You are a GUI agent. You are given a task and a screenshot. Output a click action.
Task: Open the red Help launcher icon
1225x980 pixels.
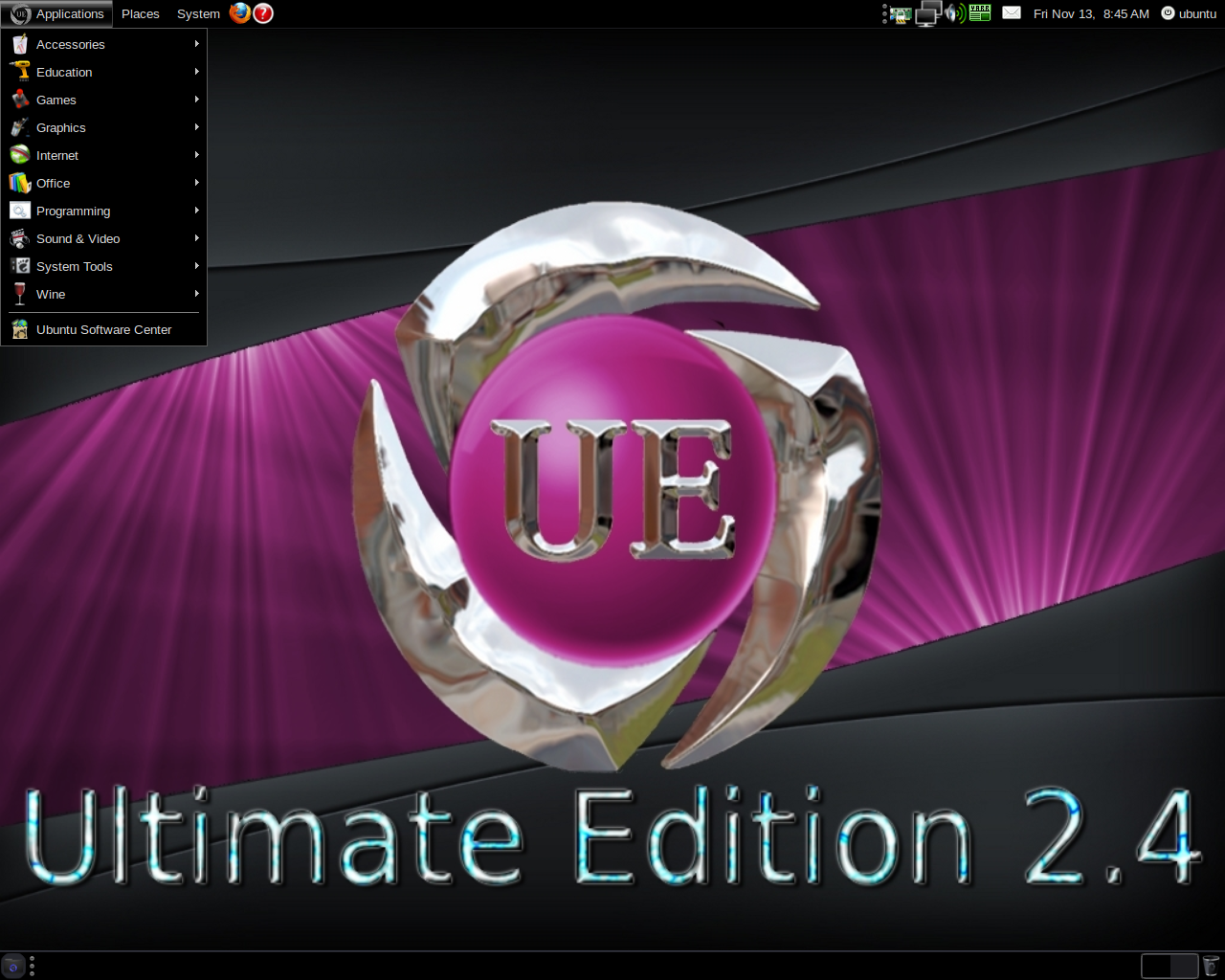click(263, 13)
